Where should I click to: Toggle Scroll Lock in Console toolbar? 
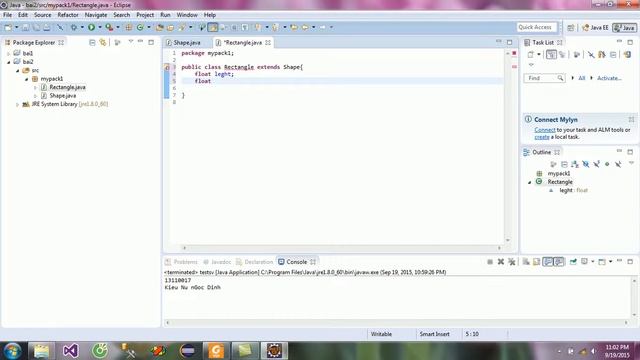[x=536, y=262]
